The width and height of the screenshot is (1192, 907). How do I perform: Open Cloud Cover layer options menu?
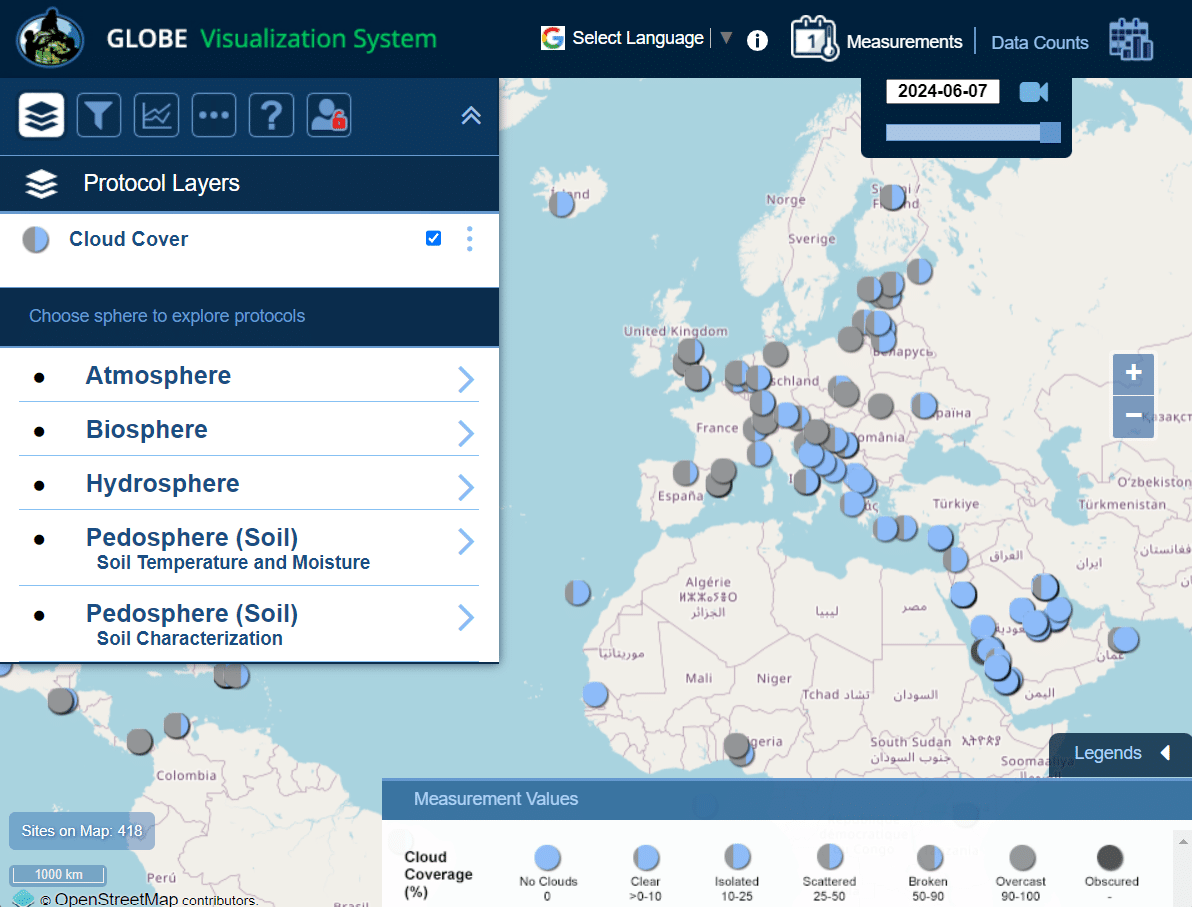pyautogui.click(x=469, y=239)
